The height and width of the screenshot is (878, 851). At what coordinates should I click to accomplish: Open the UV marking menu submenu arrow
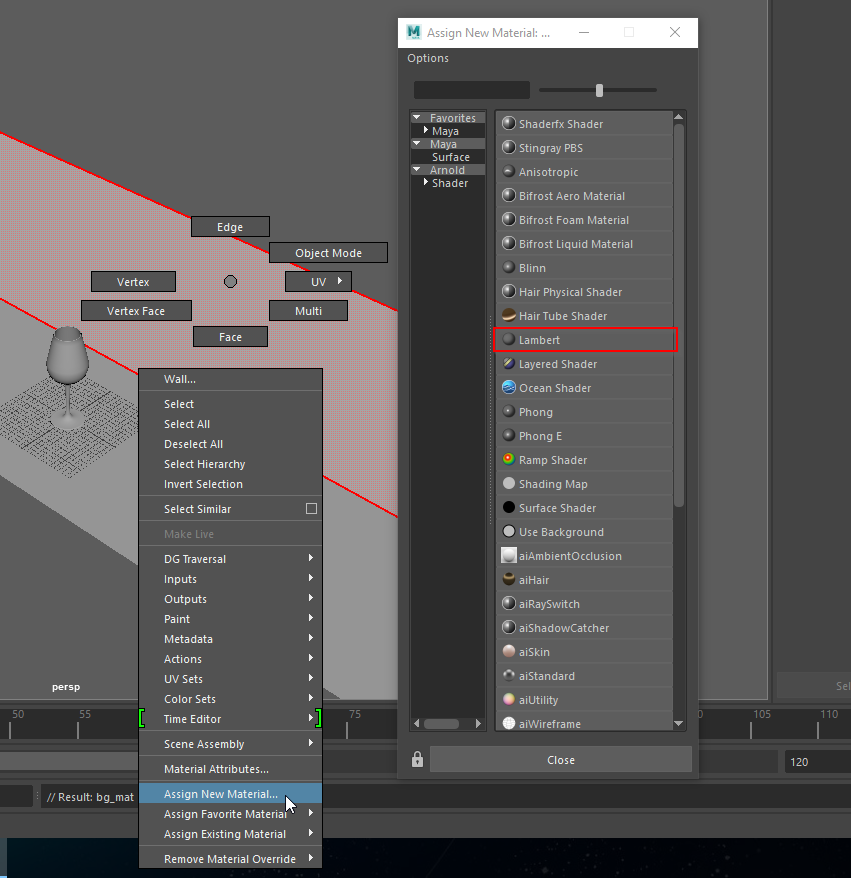coord(340,281)
